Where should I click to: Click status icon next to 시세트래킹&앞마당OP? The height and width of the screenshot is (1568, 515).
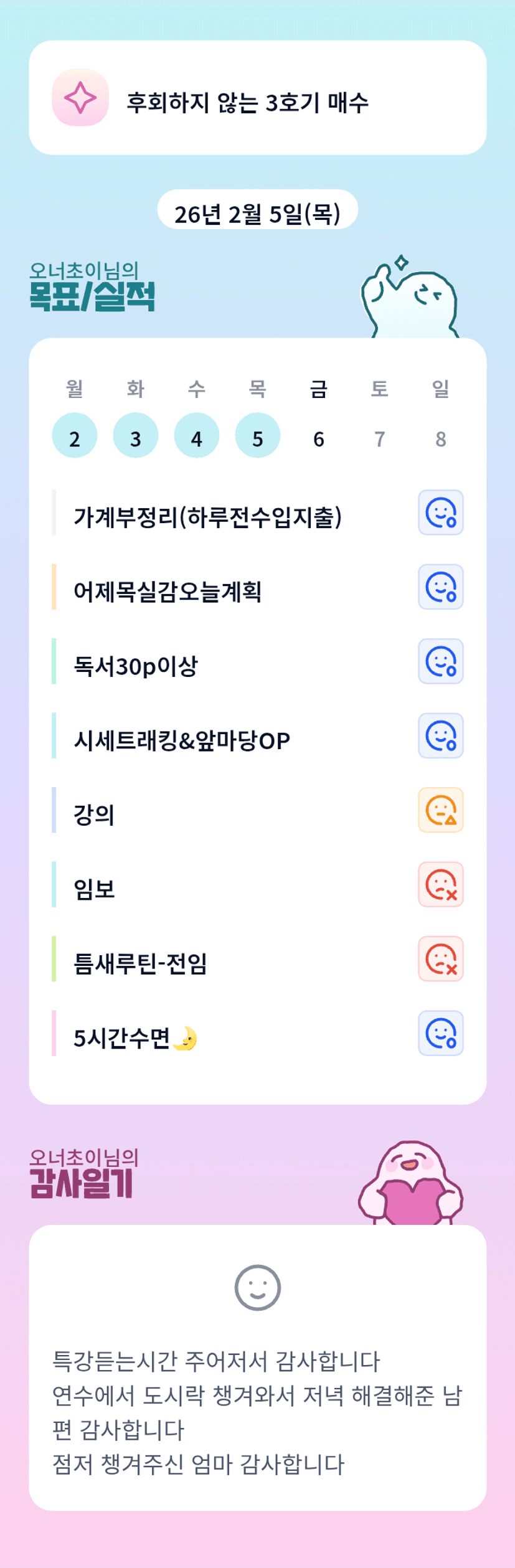[440, 735]
